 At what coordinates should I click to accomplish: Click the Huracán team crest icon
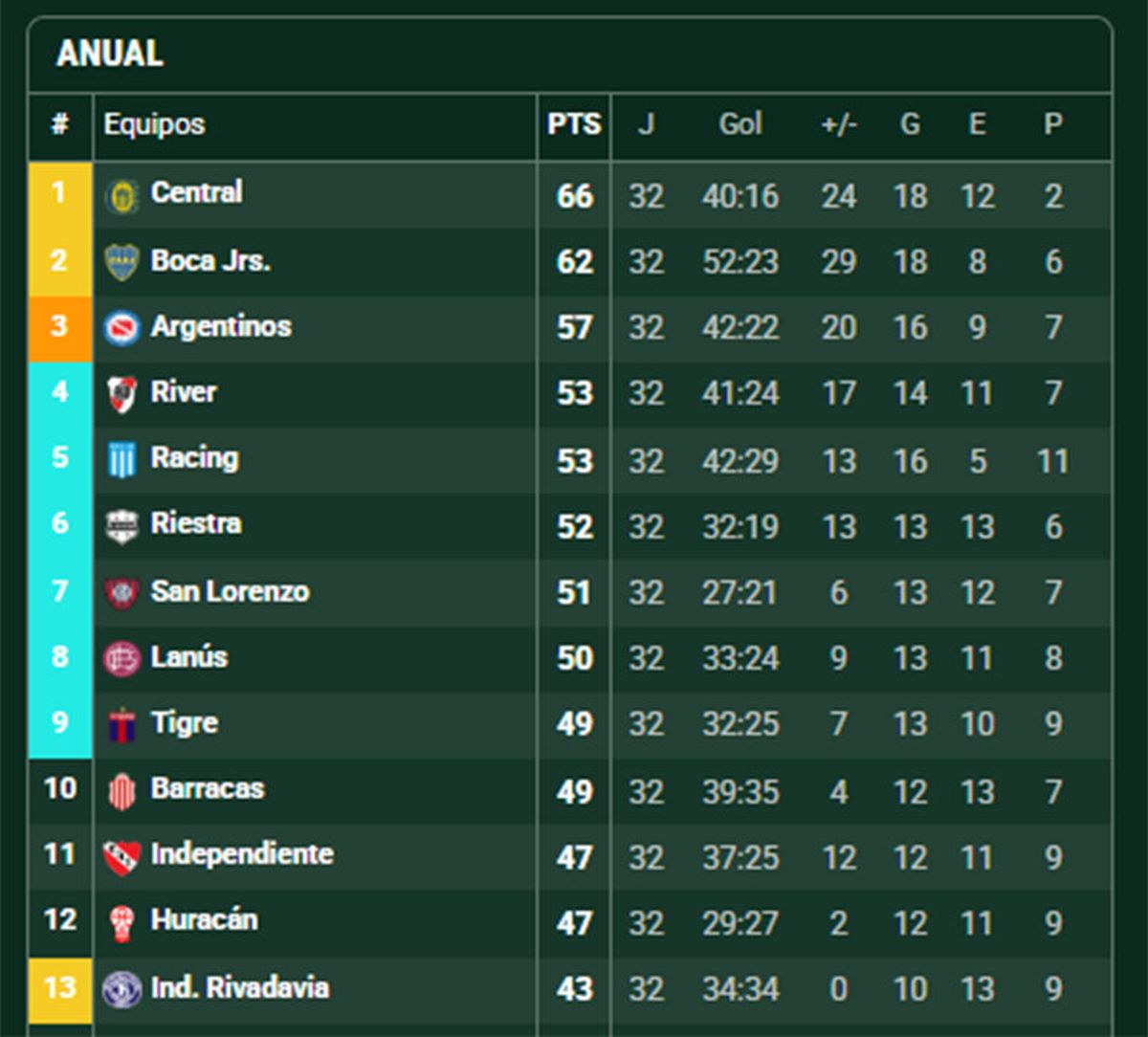coord(121,922)
